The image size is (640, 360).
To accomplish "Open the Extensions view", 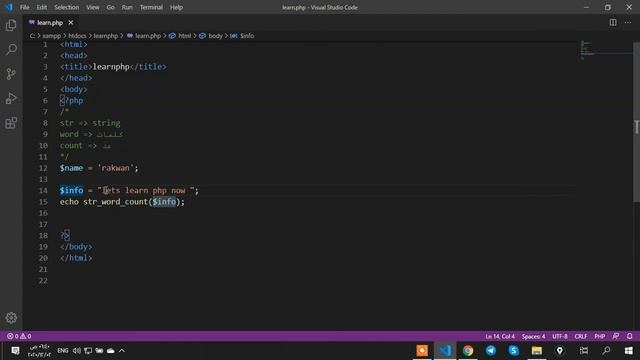I will [11, 123].
